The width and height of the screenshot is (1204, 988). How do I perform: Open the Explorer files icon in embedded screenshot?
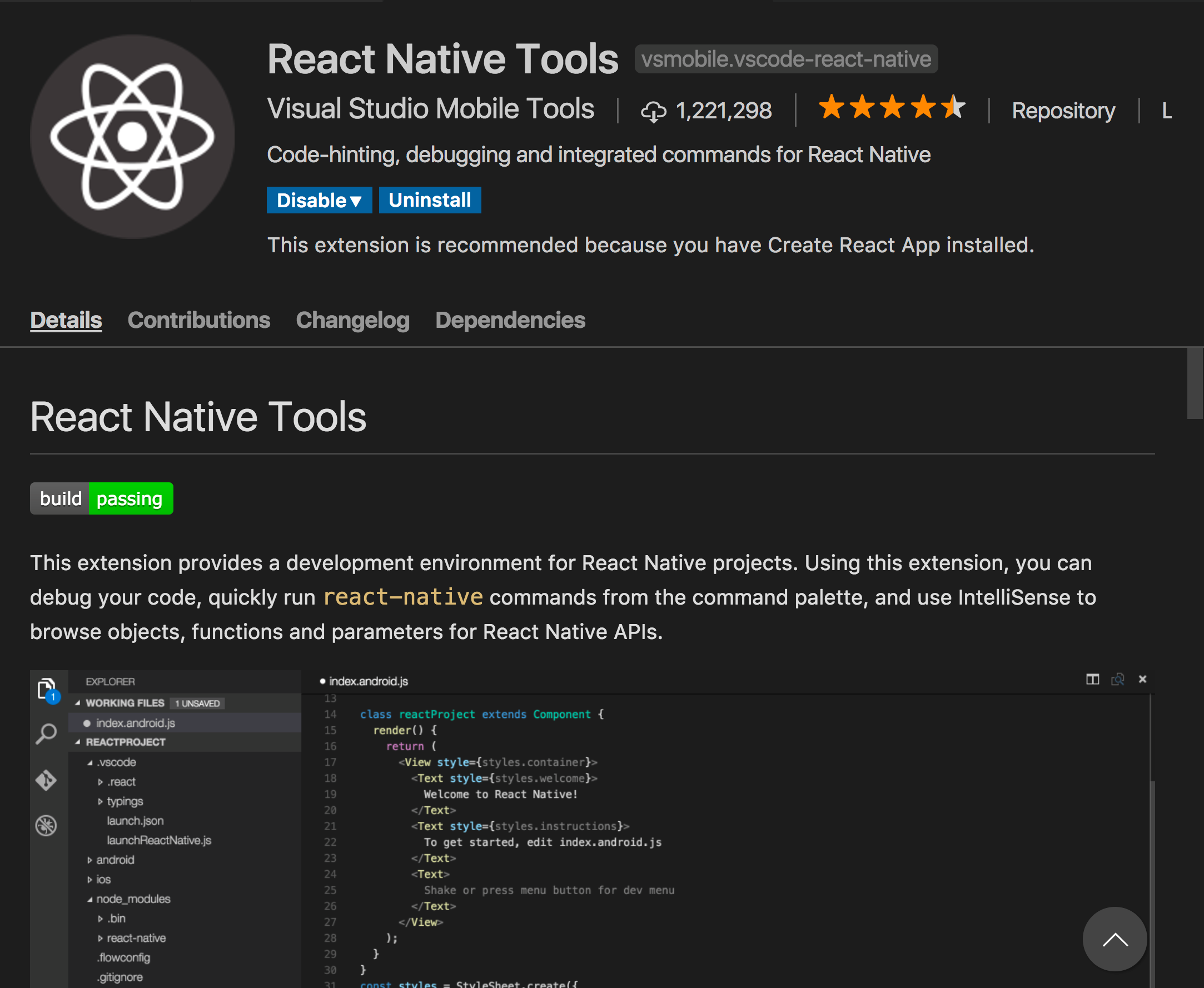coord(47,689)
